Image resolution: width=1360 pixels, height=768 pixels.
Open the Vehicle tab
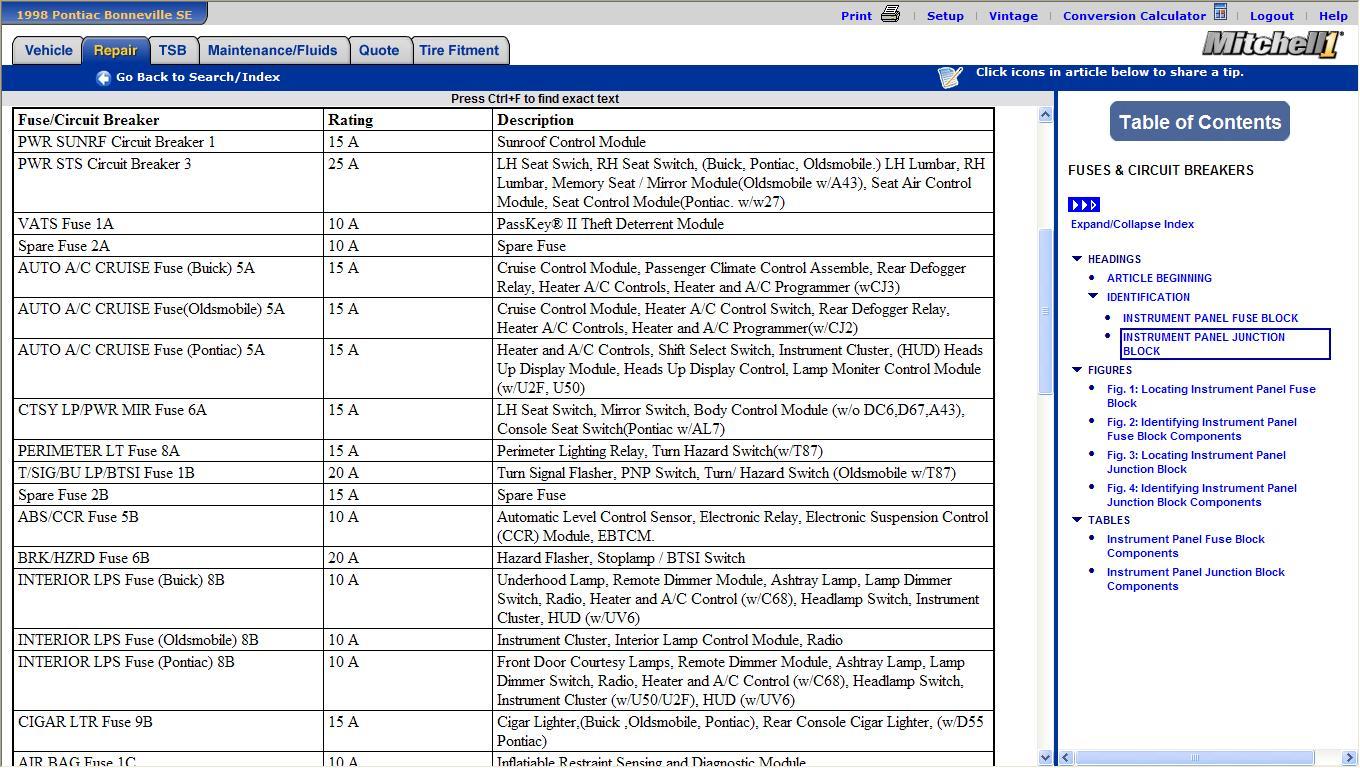(48, 51)
